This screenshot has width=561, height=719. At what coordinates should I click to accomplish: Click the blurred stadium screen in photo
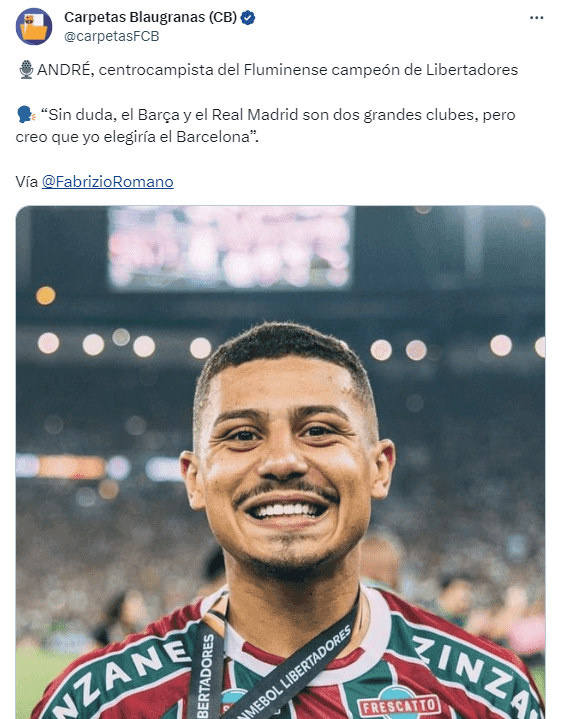[x=231, y=248]
